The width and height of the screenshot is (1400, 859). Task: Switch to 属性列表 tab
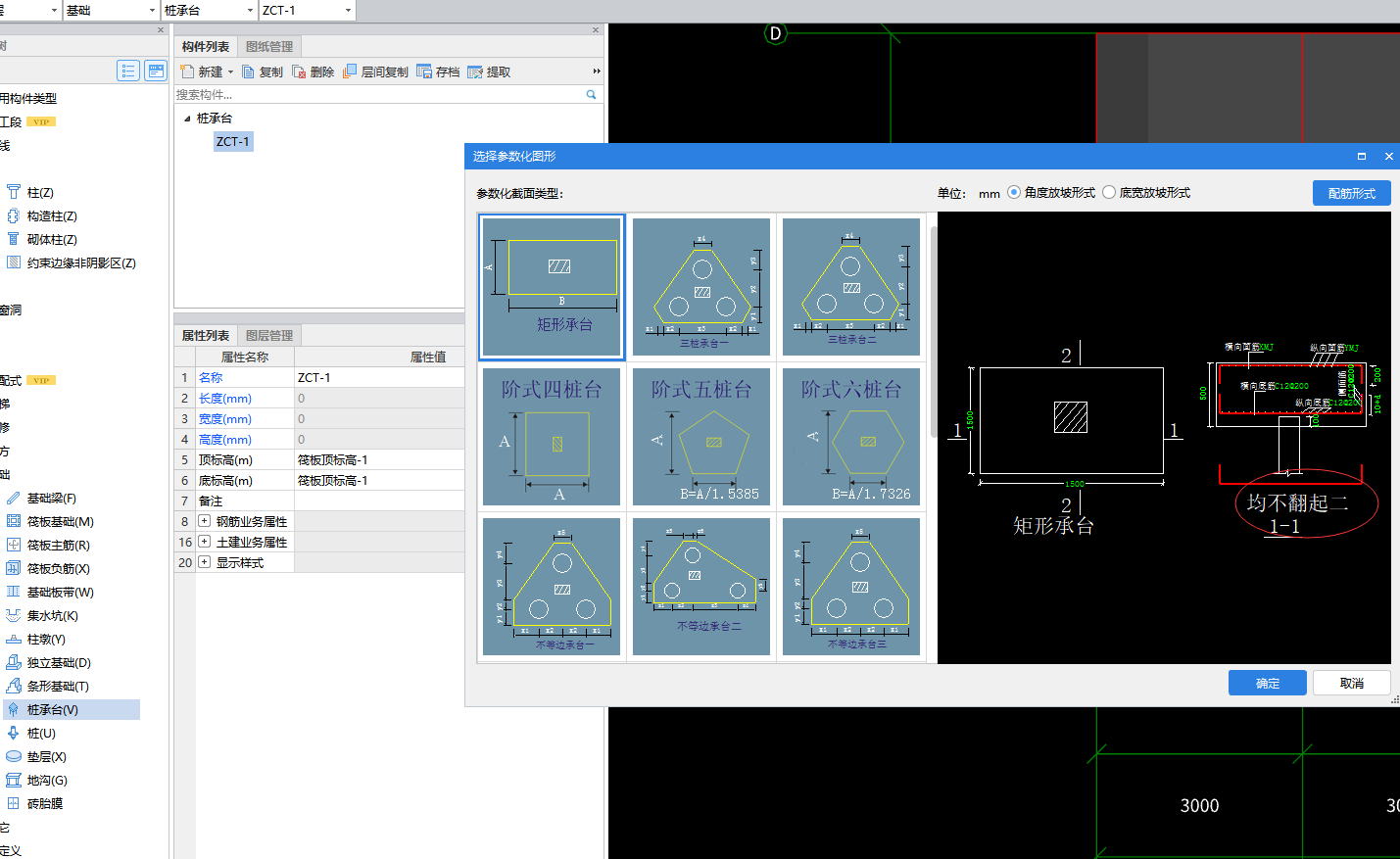pos(206,336)
